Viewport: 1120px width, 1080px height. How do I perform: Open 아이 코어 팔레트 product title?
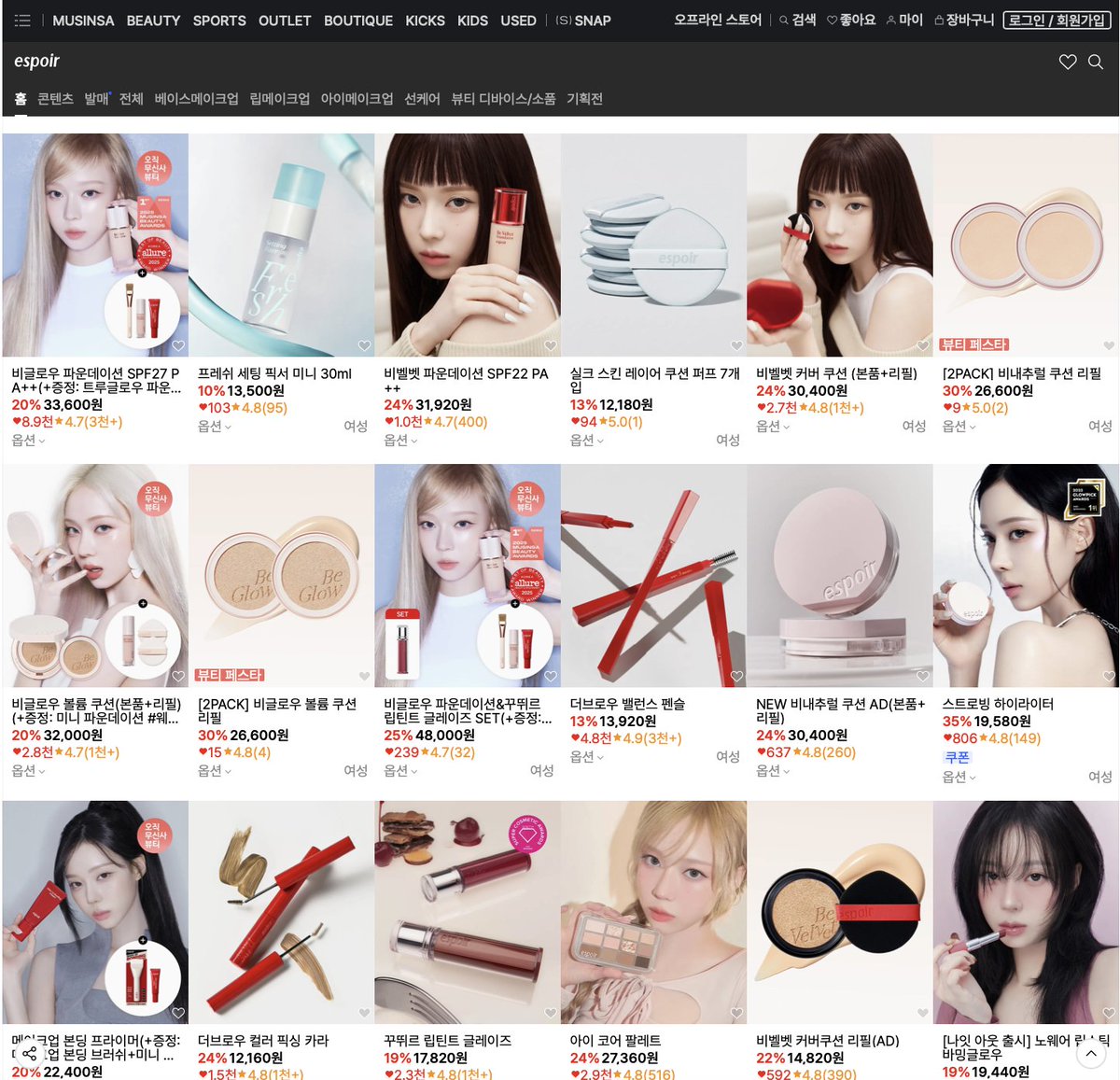coord(615,1041)
